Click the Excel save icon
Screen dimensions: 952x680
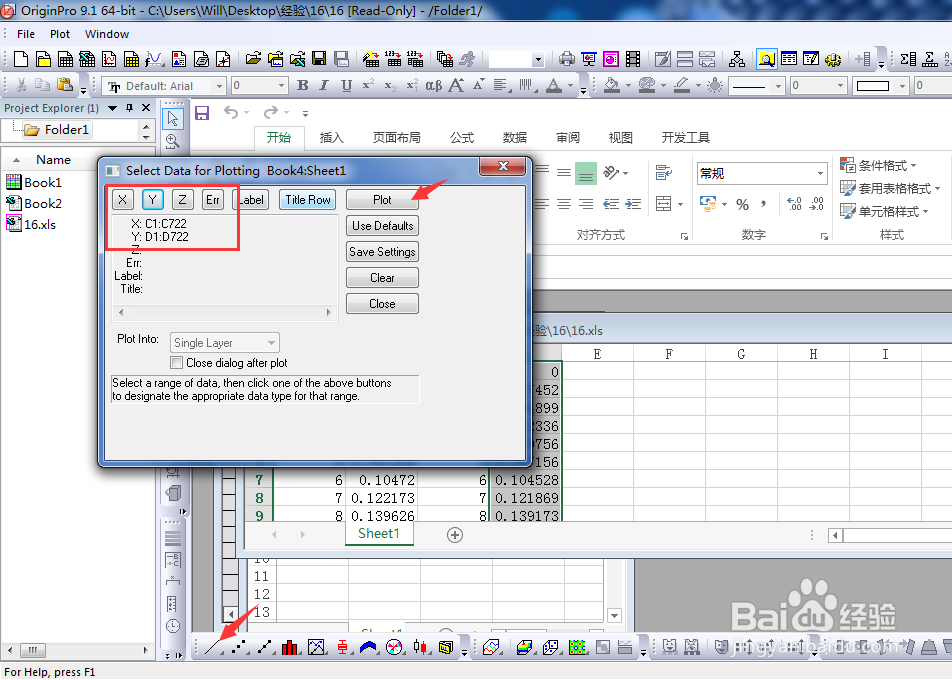pyautogui.click(x=202, y=113)
